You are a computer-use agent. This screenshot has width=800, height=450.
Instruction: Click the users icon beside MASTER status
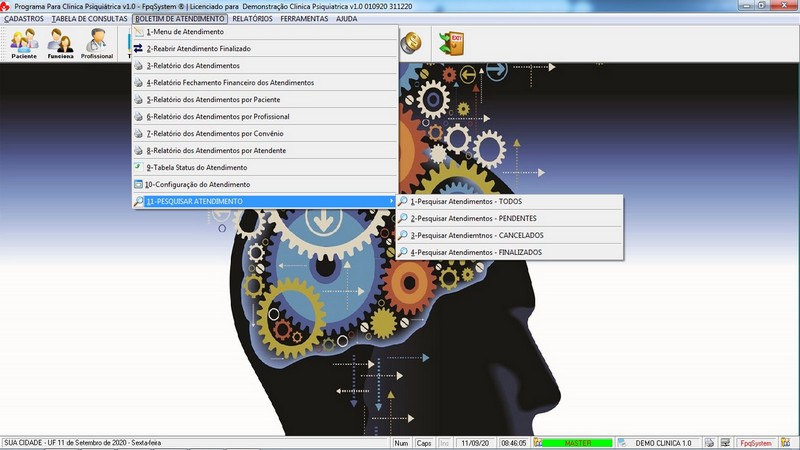tap(537, 443)
